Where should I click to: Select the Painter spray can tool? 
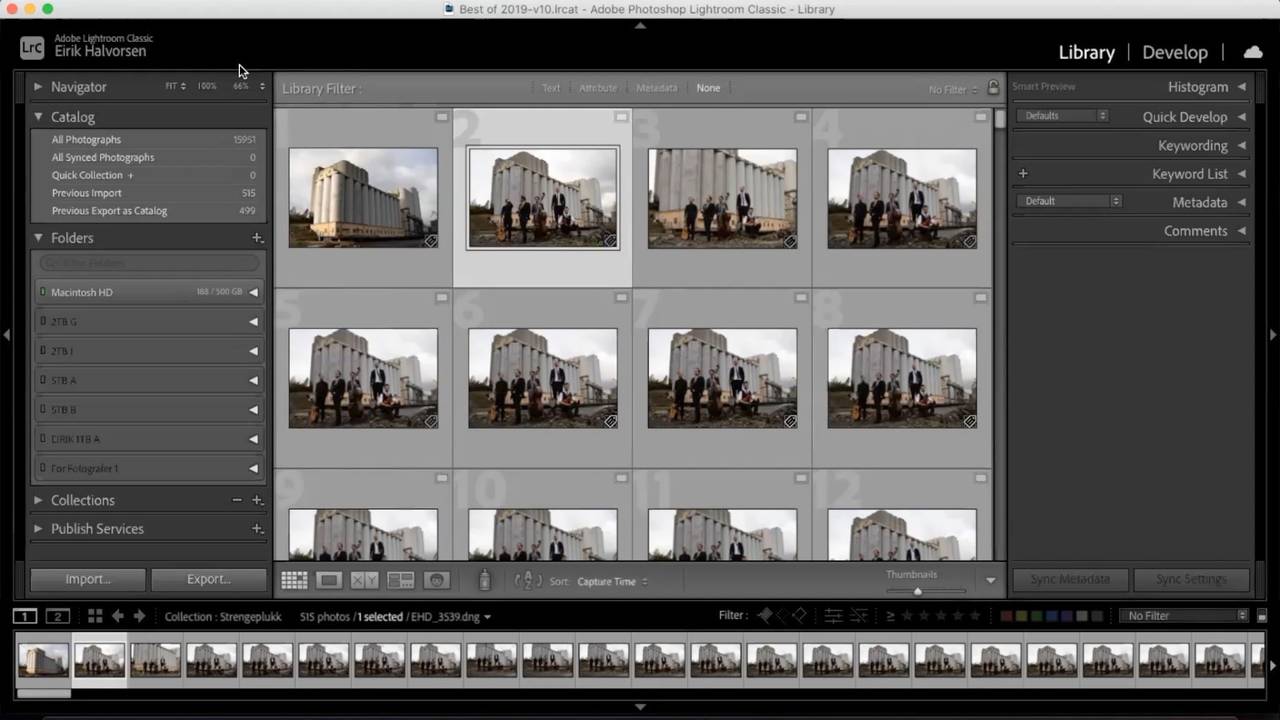485,580
